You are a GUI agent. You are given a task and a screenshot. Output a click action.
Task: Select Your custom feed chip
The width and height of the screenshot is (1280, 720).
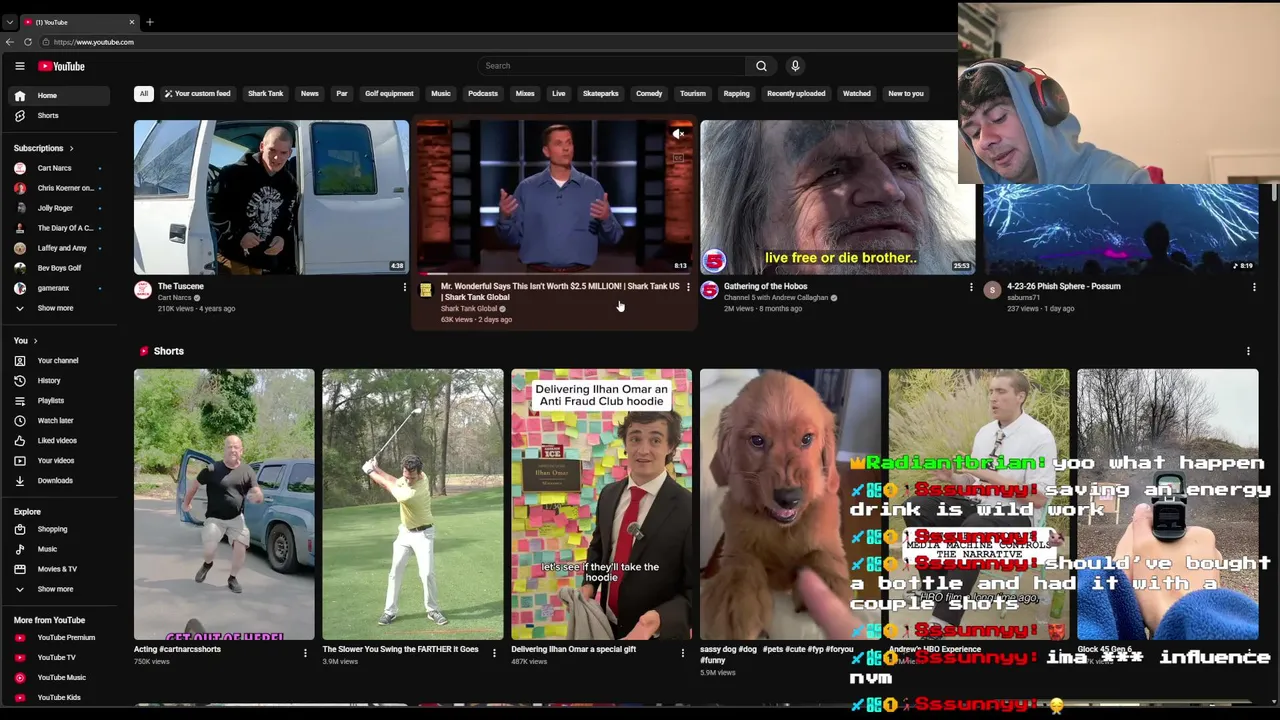pyautogui.click(x=197, y=94)
